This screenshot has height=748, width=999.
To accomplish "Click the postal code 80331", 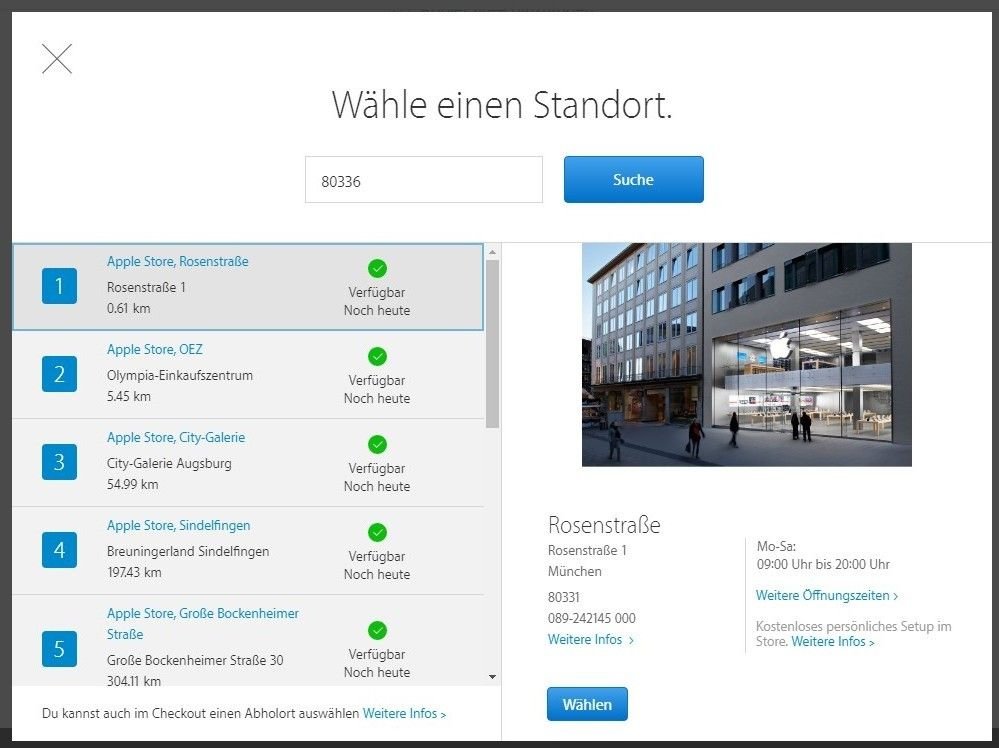I will (564, 597).
